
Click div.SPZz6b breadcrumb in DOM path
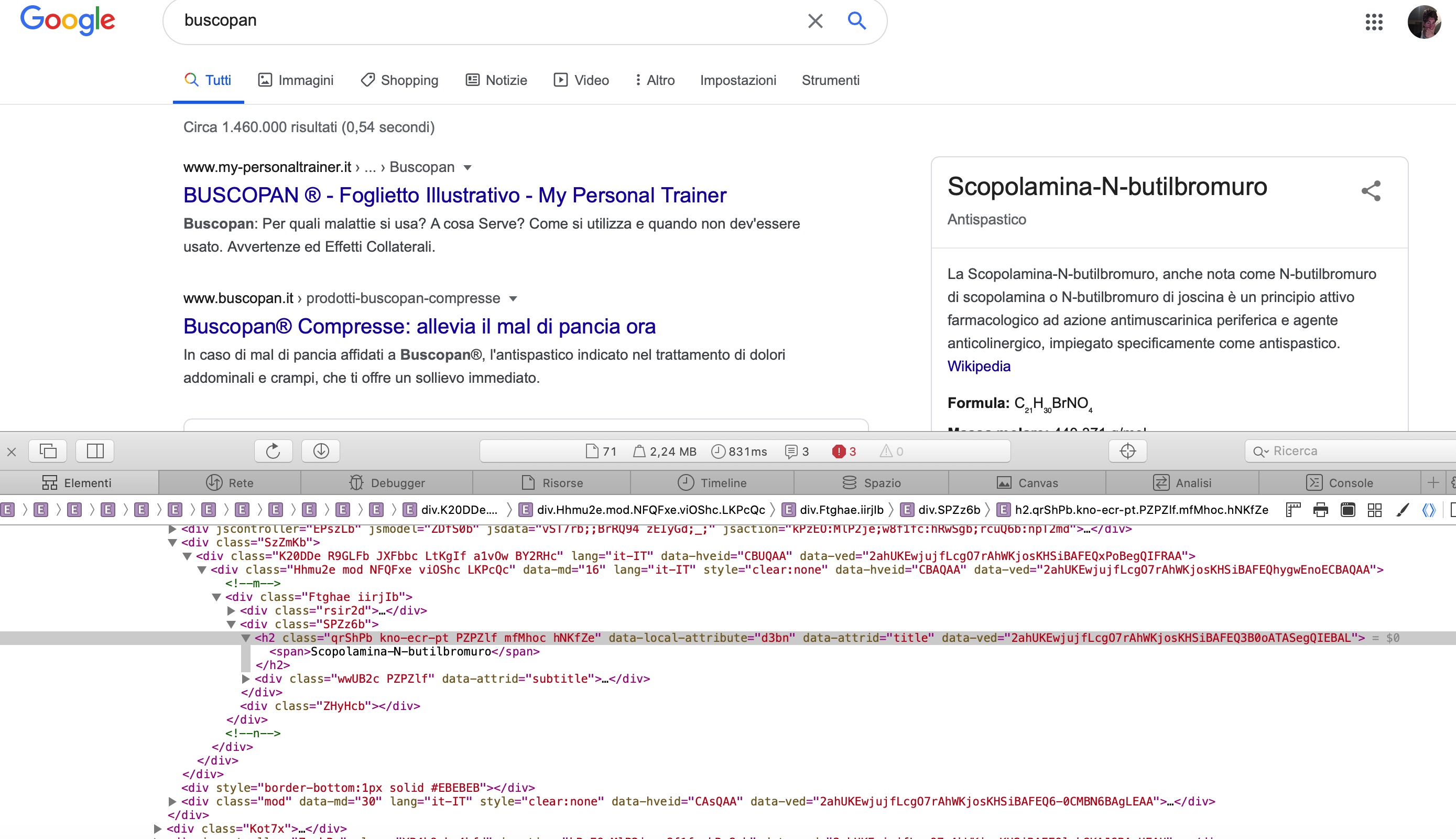948,510
